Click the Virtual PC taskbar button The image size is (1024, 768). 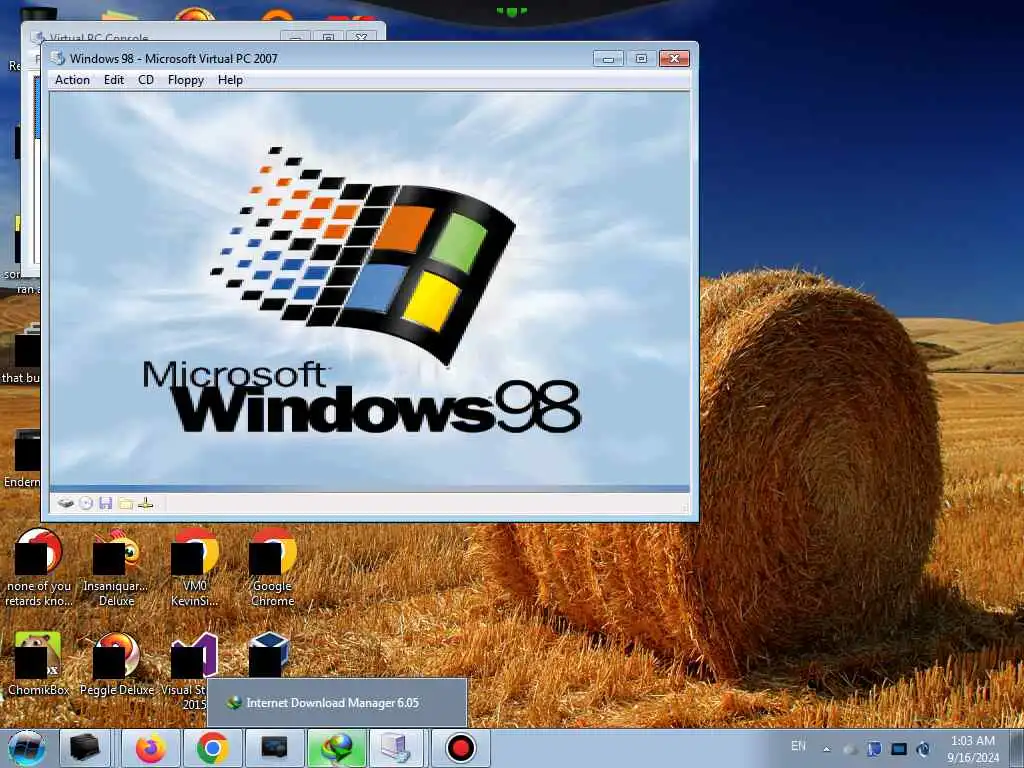pos(397,748)
